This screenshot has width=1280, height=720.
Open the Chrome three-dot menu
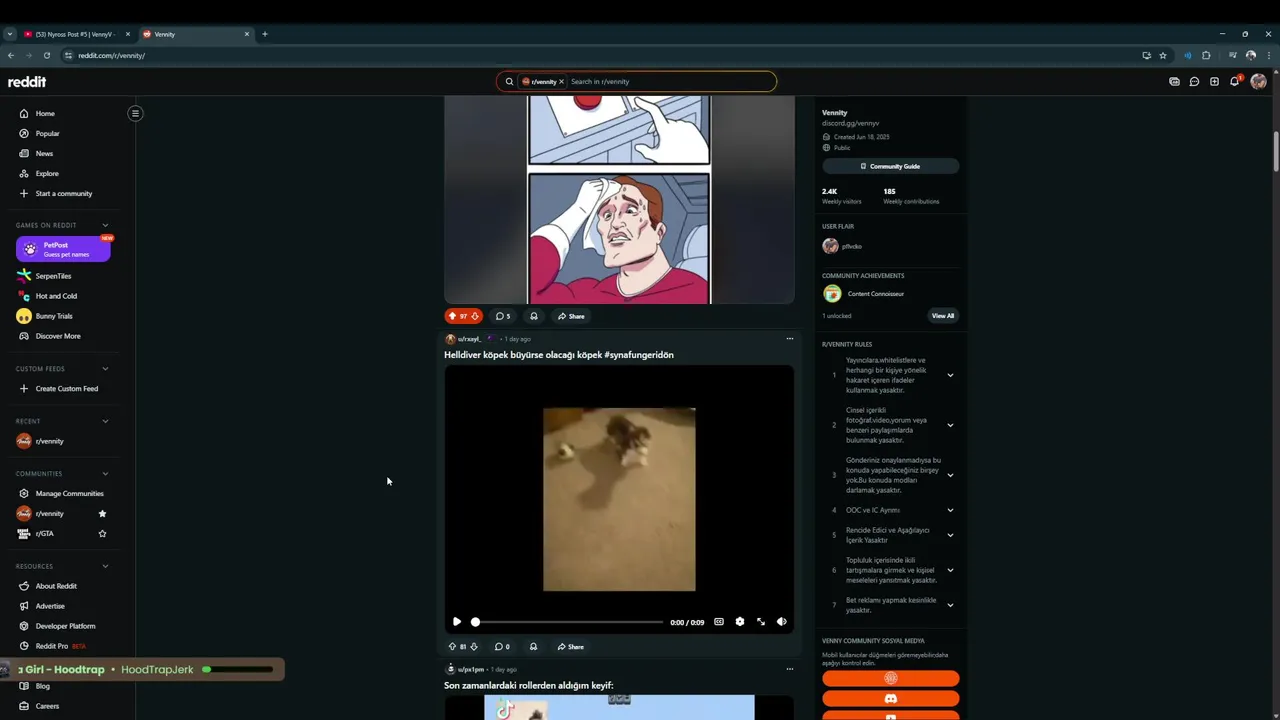coord(1268,56)
